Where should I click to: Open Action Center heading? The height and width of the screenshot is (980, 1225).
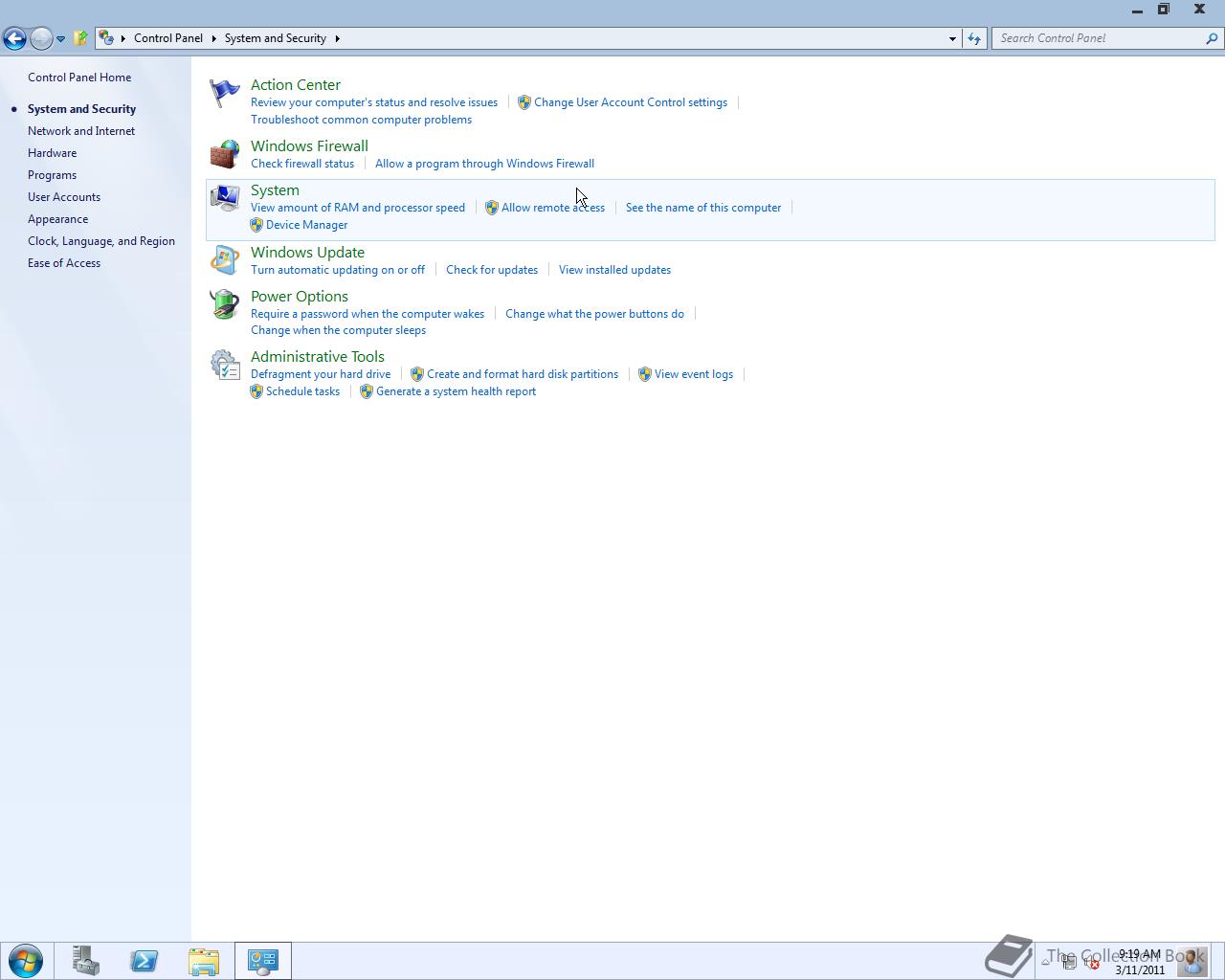point(296,85)
